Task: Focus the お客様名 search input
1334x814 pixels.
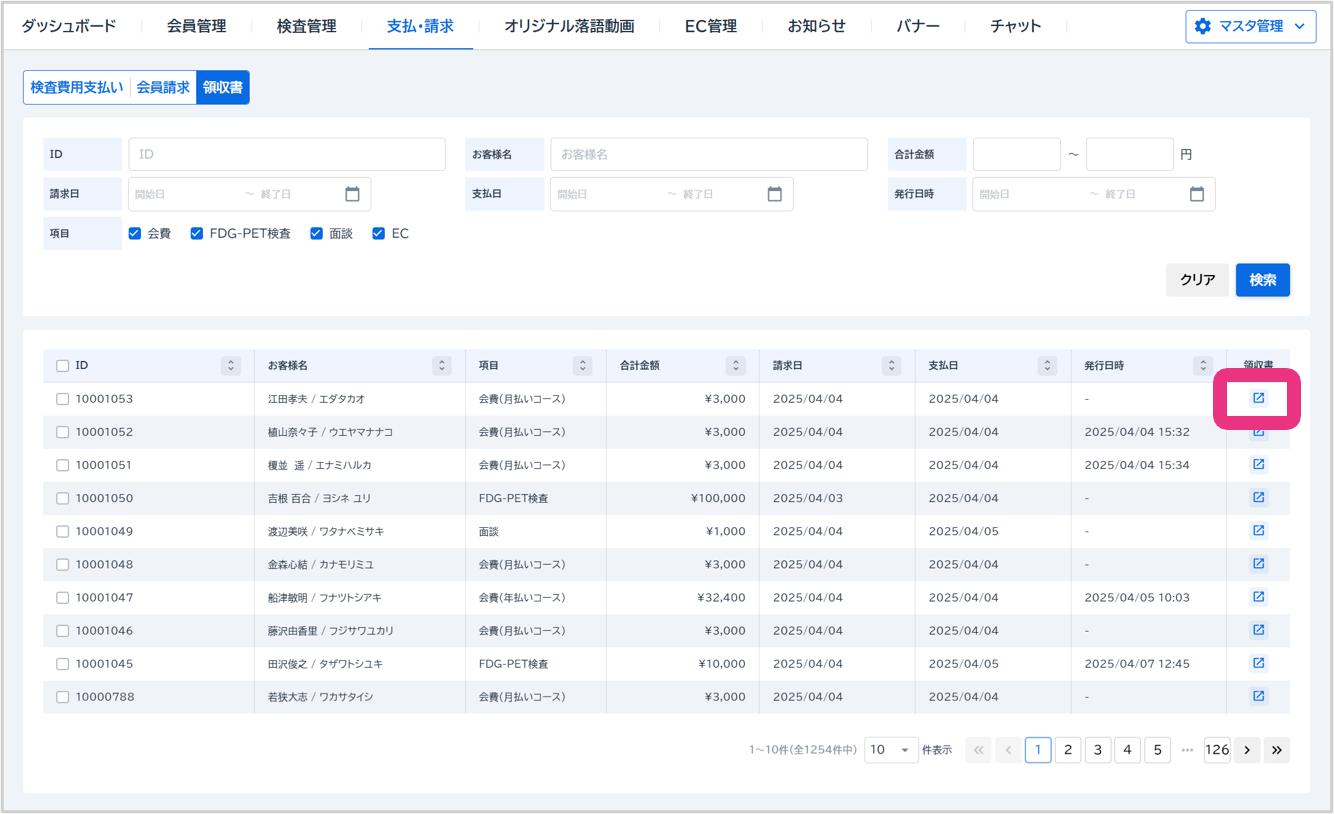Action: pos(708,154)
